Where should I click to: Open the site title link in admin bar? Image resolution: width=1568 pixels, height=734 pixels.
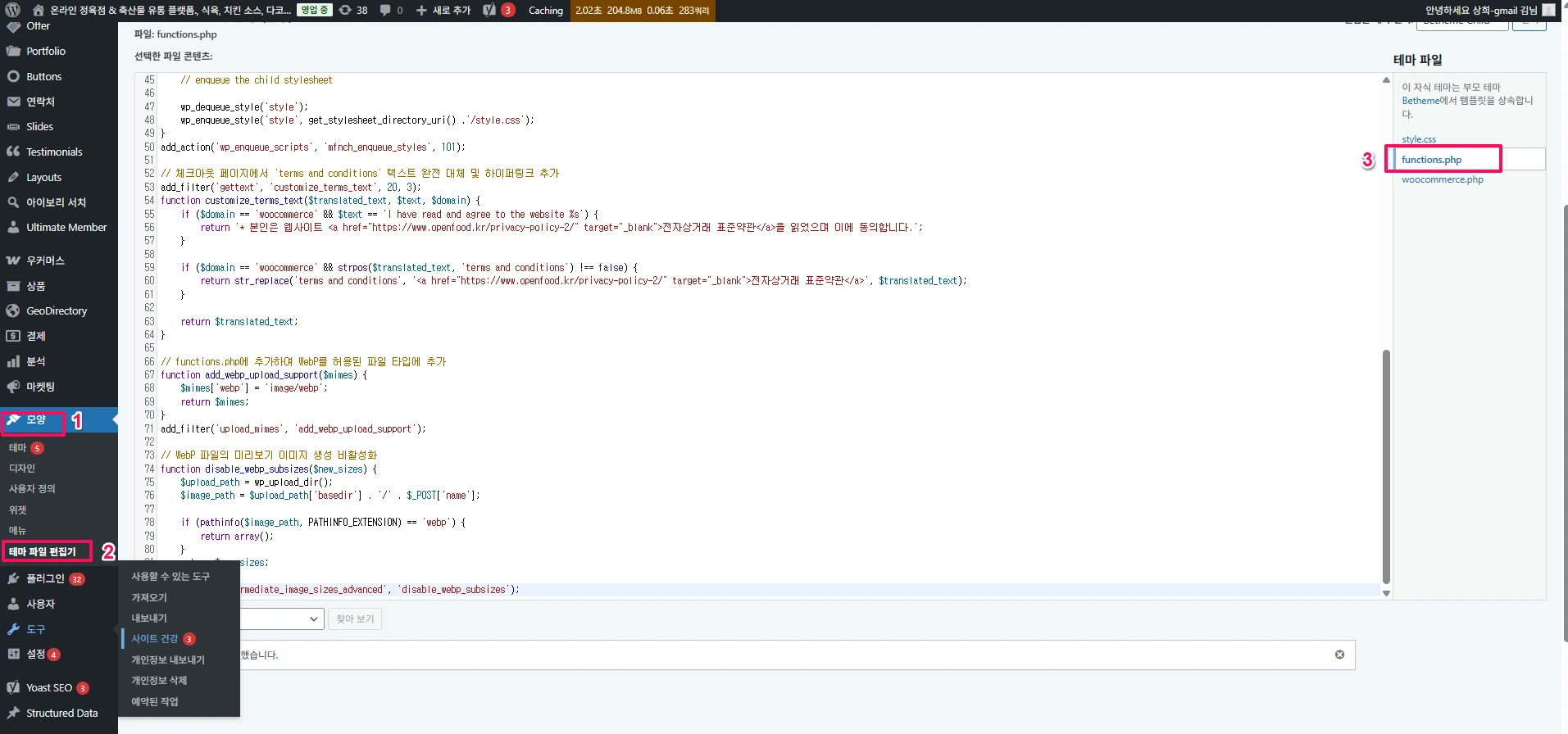pyautogui.click(x=170, y=10)
